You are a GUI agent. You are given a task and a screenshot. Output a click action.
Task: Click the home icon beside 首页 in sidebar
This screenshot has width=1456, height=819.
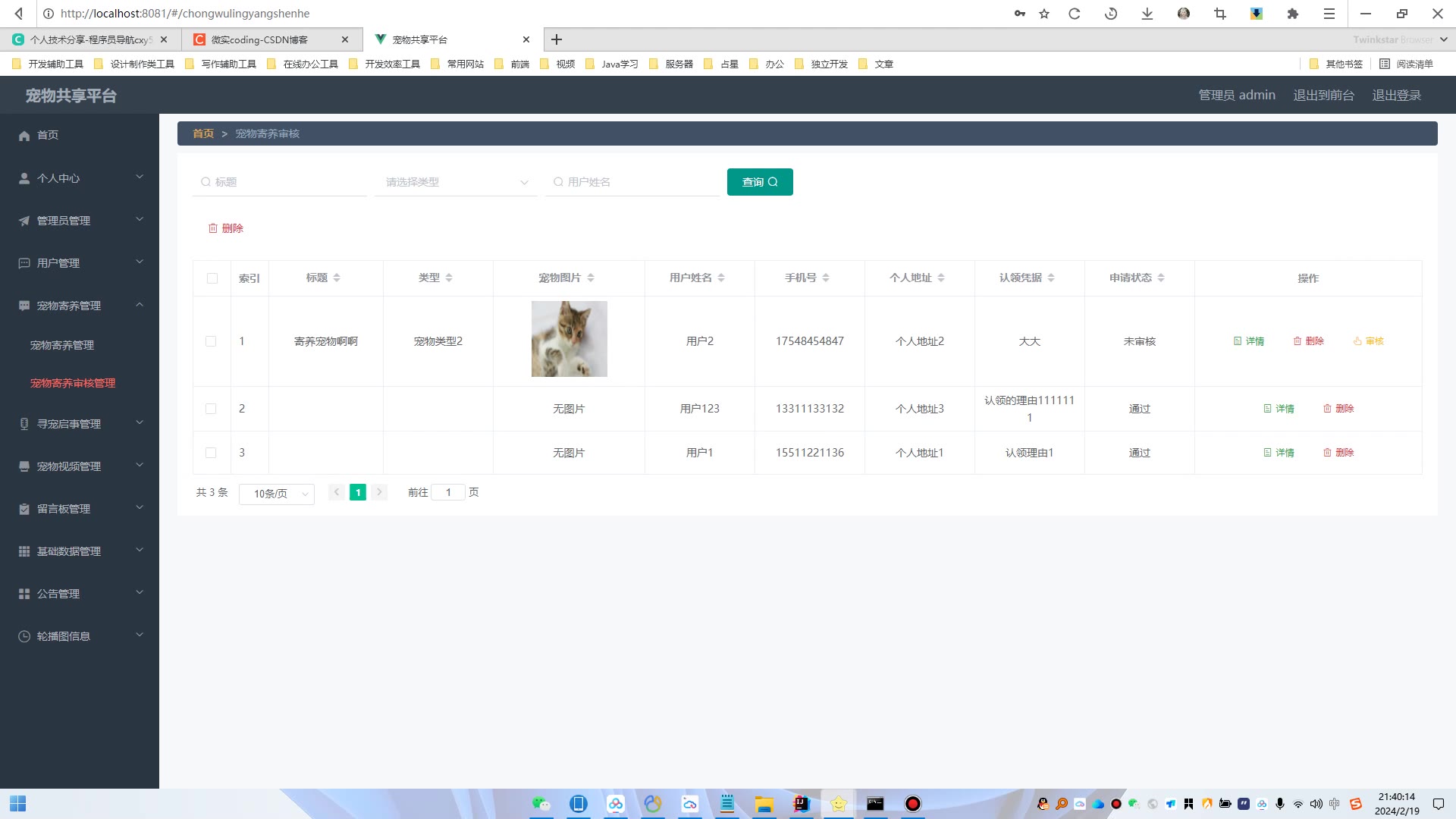tap(24, 136)
